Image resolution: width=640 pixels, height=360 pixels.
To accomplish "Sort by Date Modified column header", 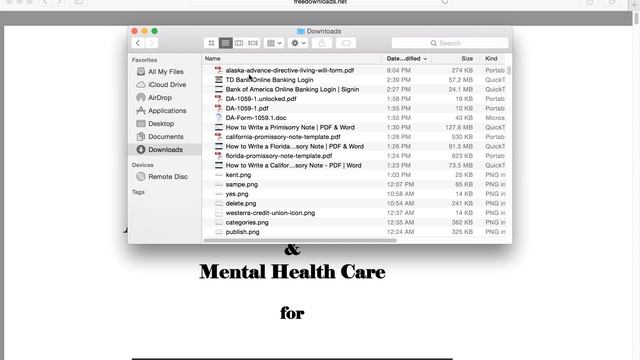I will pos(407,59).
